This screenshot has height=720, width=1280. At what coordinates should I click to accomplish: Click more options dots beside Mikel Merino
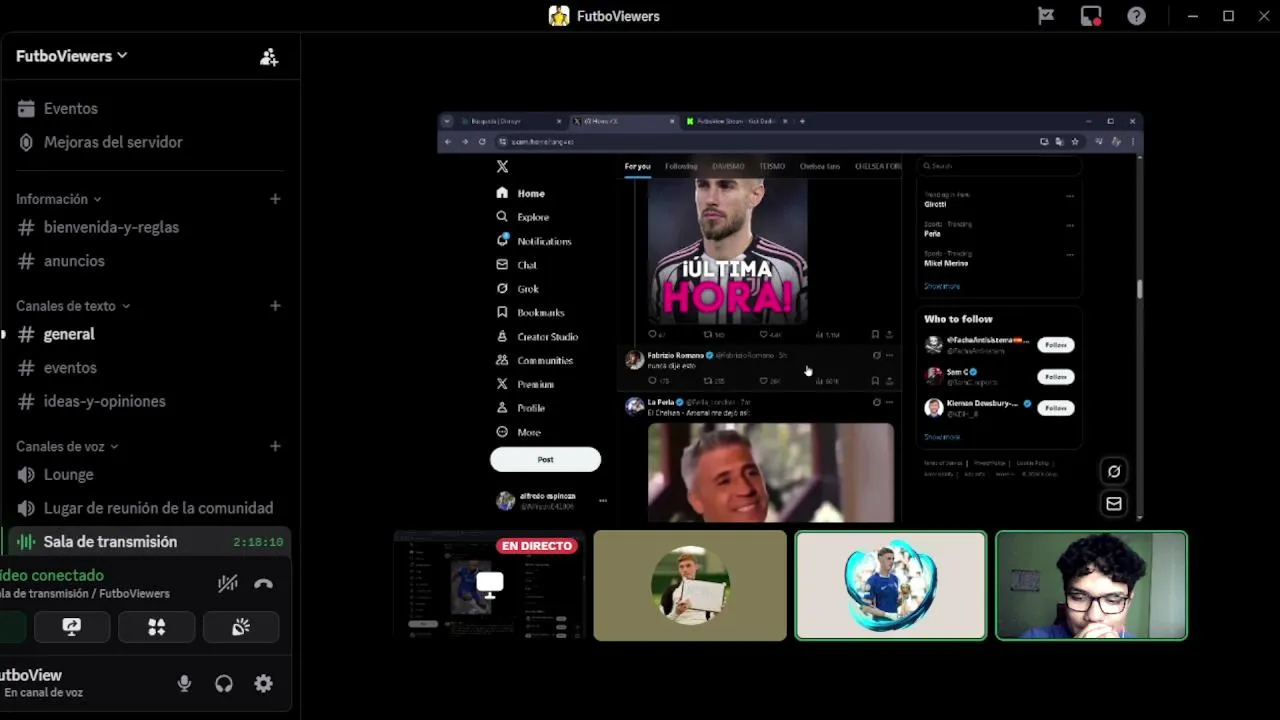pyautogui.click(x=1070, y=254)
